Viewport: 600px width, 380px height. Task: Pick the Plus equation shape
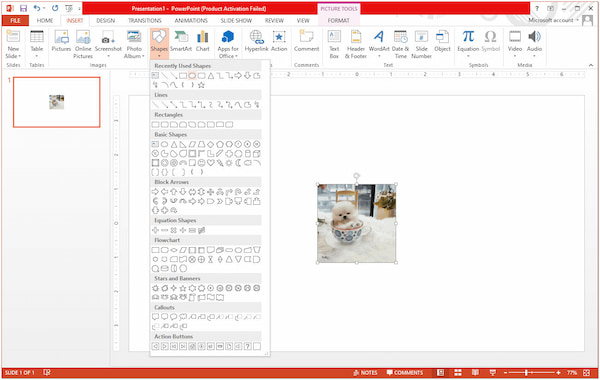(x=155, y=230)
